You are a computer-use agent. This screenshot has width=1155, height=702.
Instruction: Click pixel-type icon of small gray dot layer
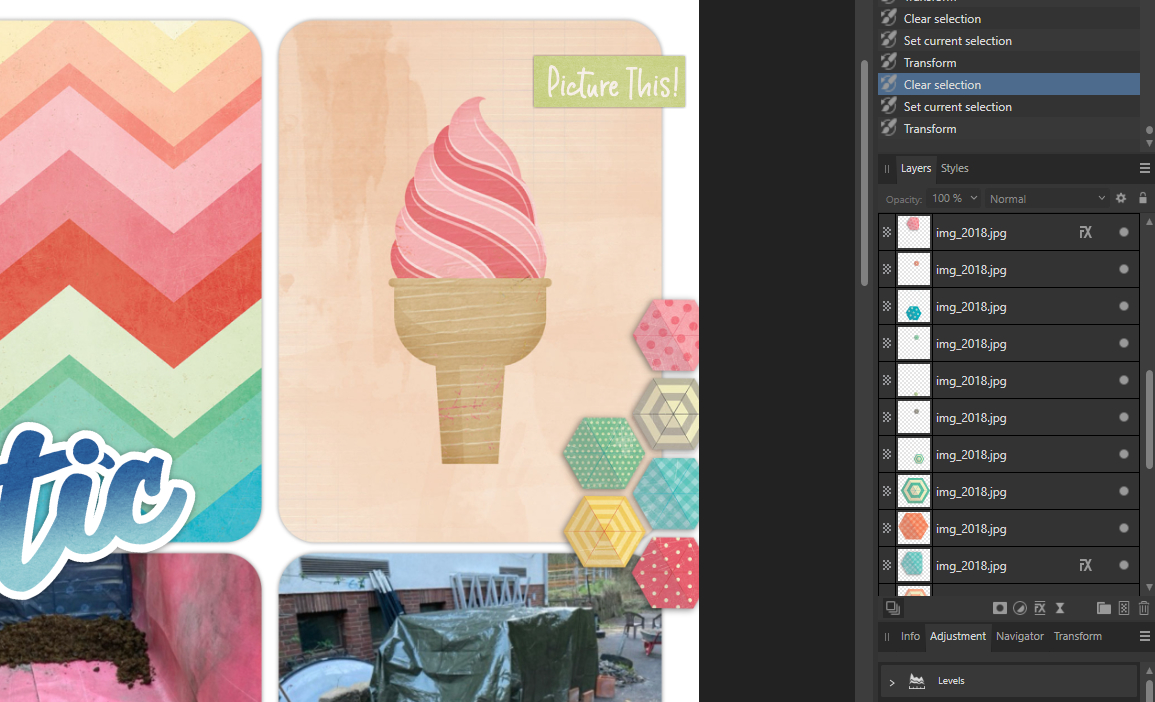pos(887,418)
